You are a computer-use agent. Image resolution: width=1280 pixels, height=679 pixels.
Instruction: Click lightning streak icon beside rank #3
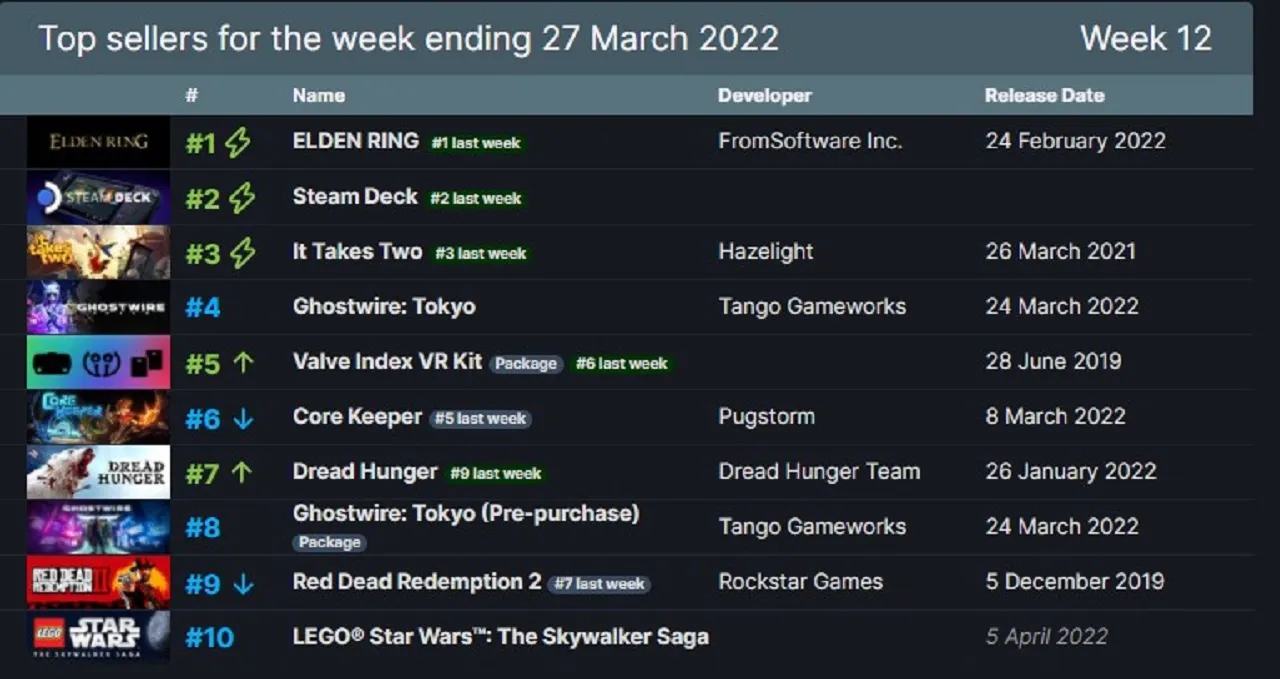[243, 253]
